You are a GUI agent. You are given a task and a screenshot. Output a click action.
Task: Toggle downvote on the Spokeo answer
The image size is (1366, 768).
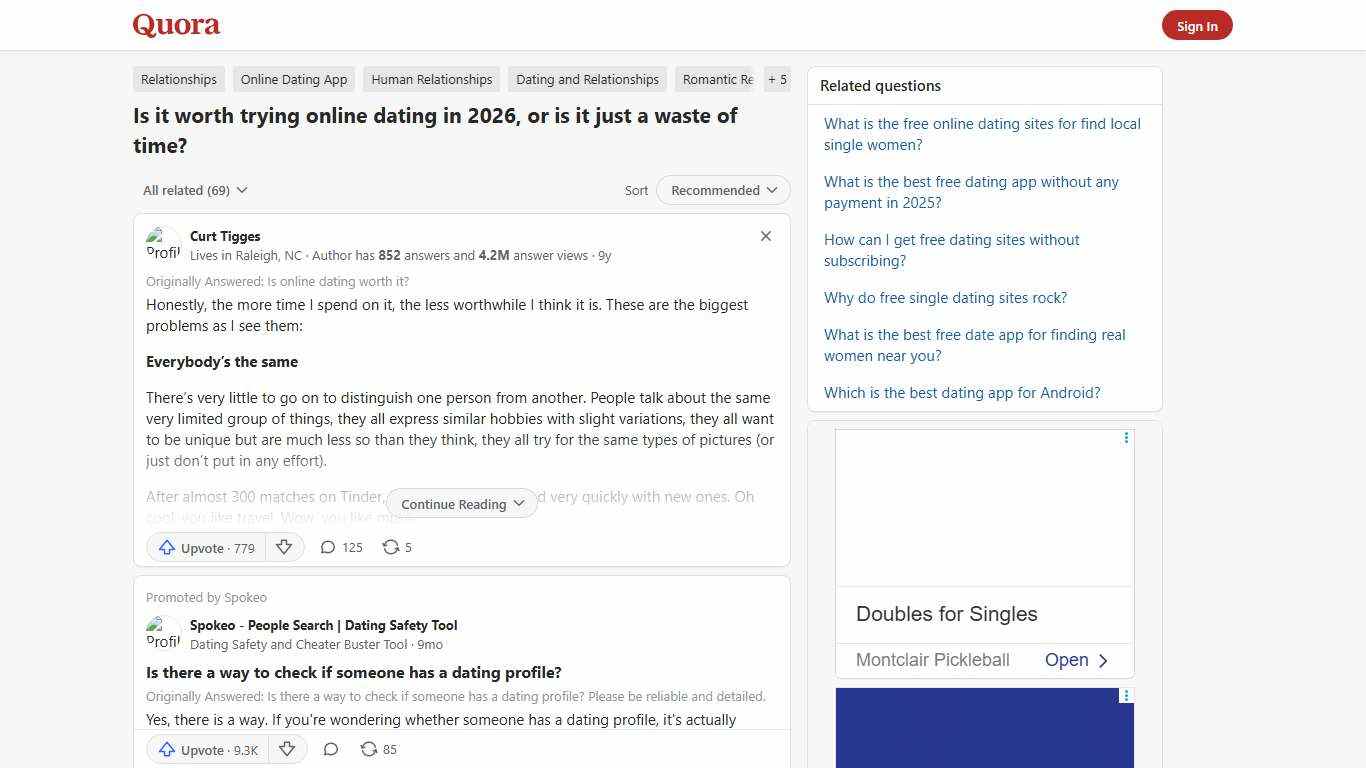[x=287, y=749]
